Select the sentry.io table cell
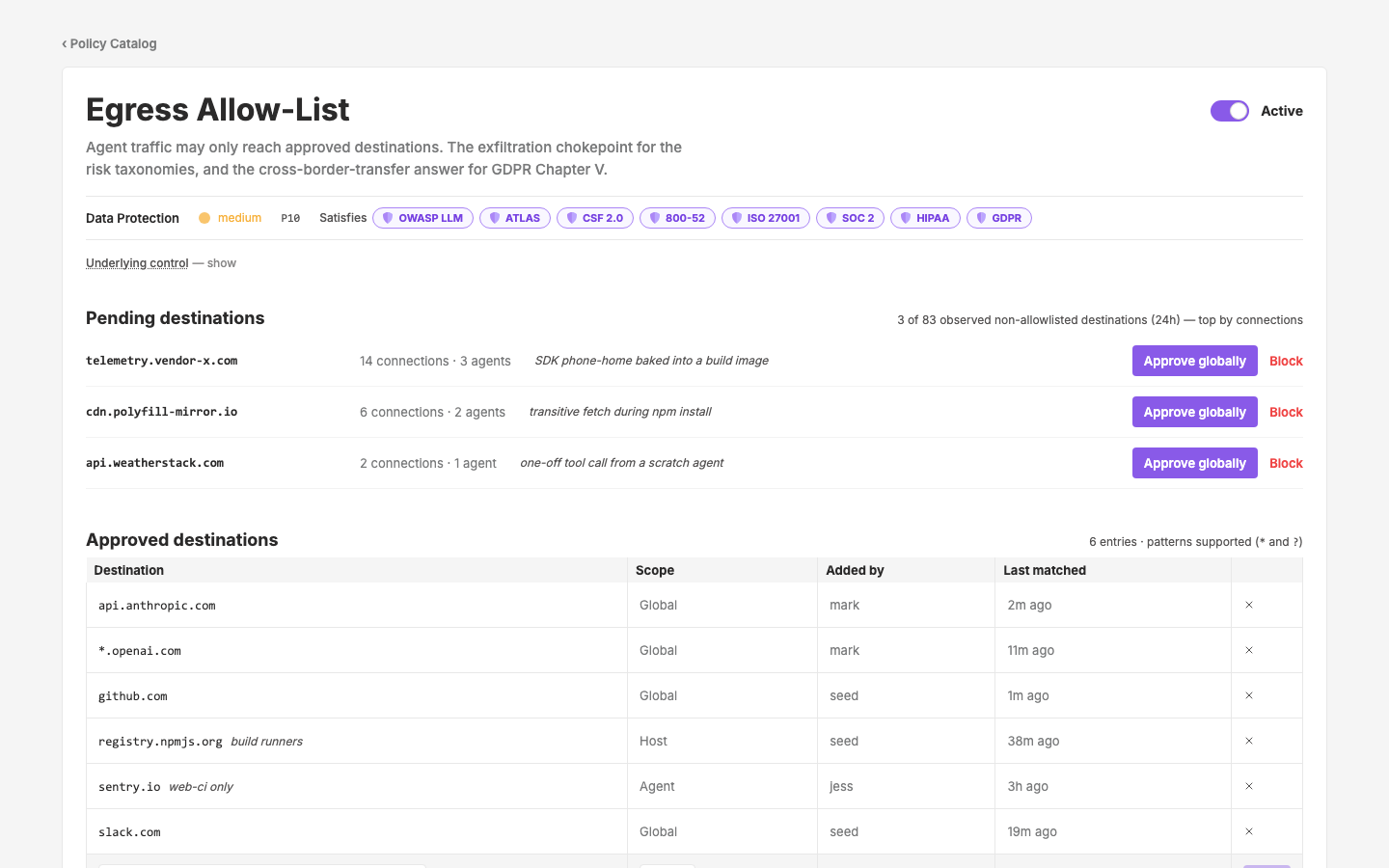The height and width of the screenshot is (868, 1389). pyautogui.click(x=357, y=786)
